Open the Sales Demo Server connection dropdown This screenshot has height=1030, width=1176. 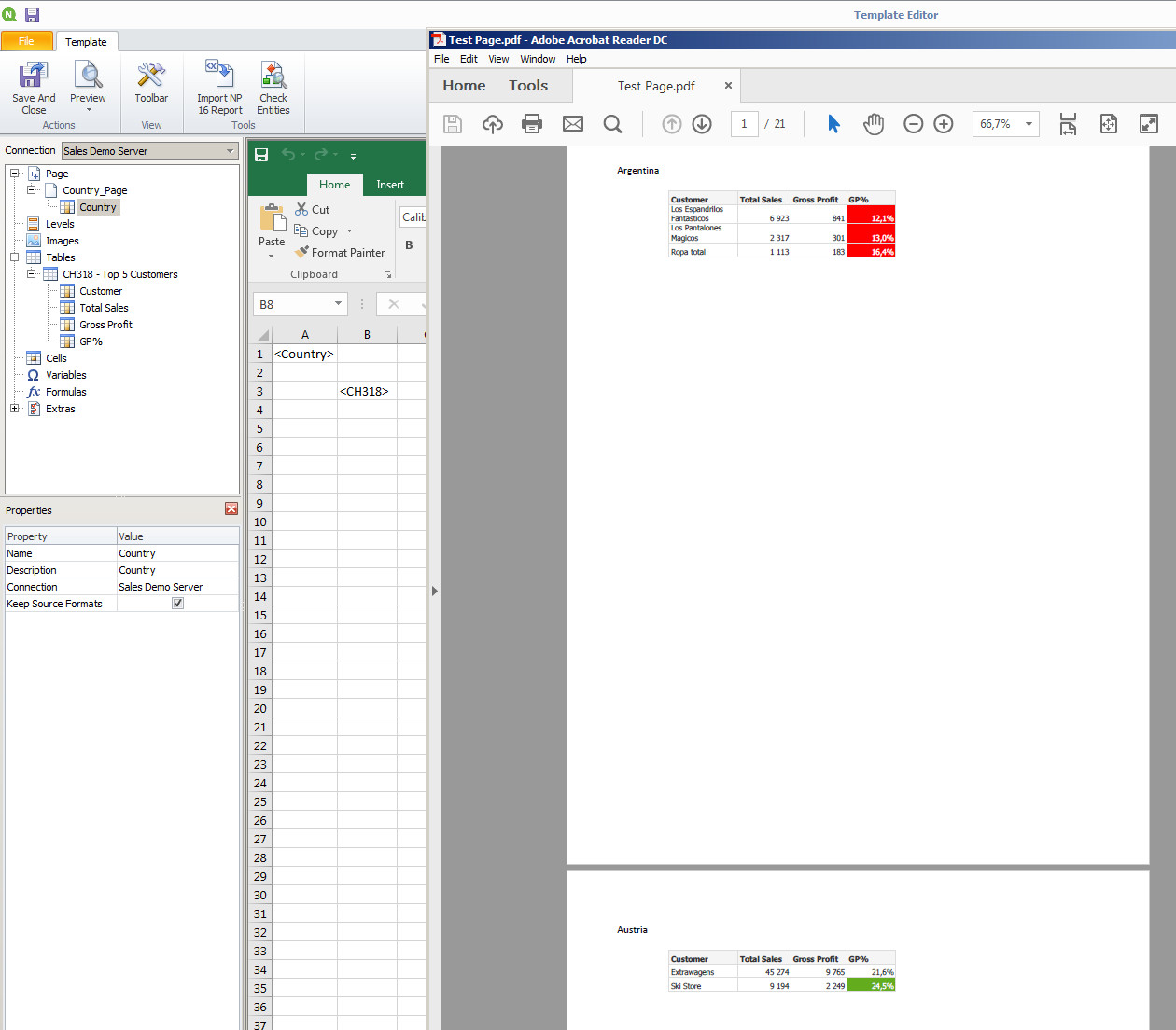230,151
